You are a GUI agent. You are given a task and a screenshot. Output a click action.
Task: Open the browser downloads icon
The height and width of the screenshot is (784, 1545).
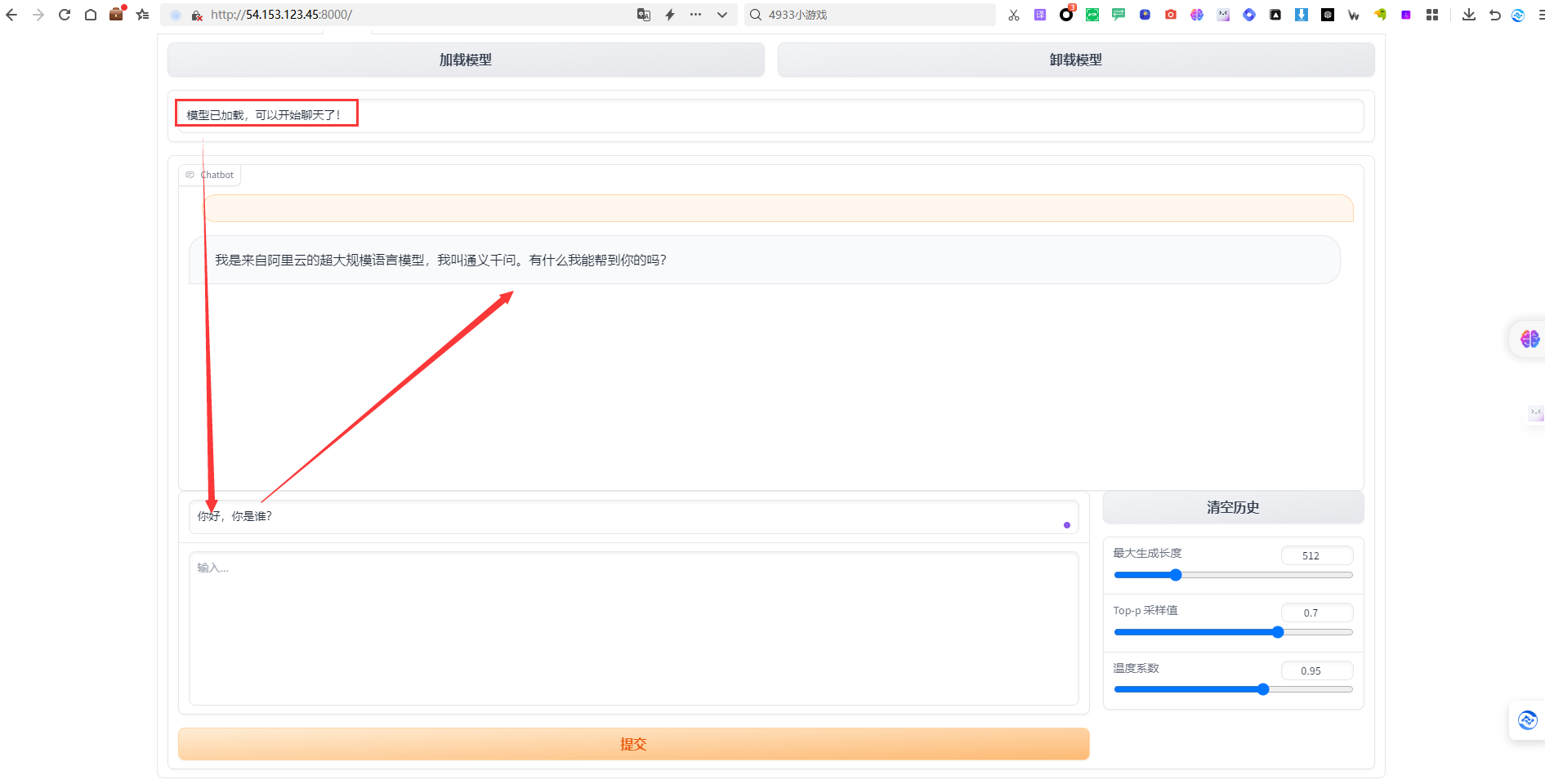[1469, 15]
